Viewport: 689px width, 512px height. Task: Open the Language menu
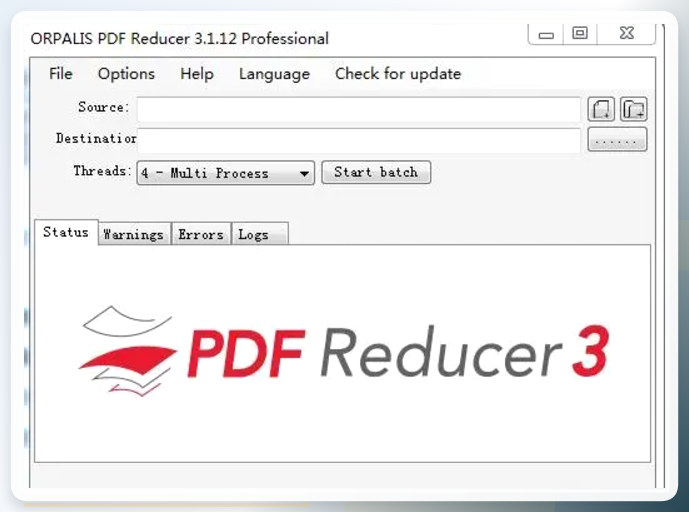275,74
